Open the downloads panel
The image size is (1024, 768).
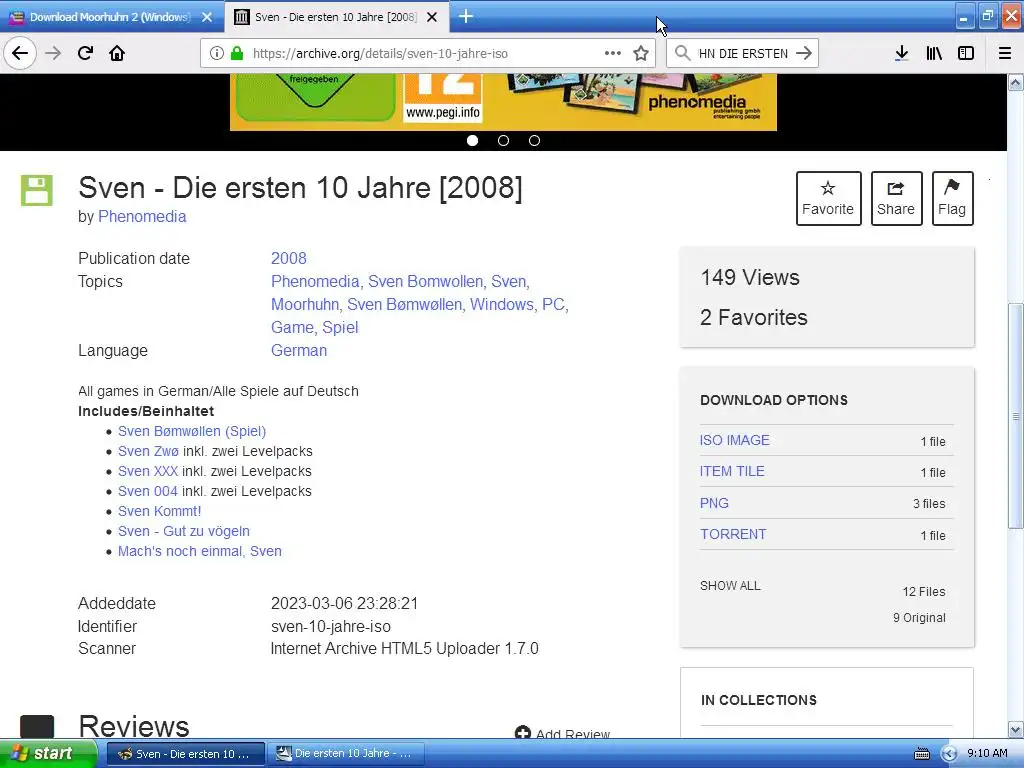(x=901, y=53)
